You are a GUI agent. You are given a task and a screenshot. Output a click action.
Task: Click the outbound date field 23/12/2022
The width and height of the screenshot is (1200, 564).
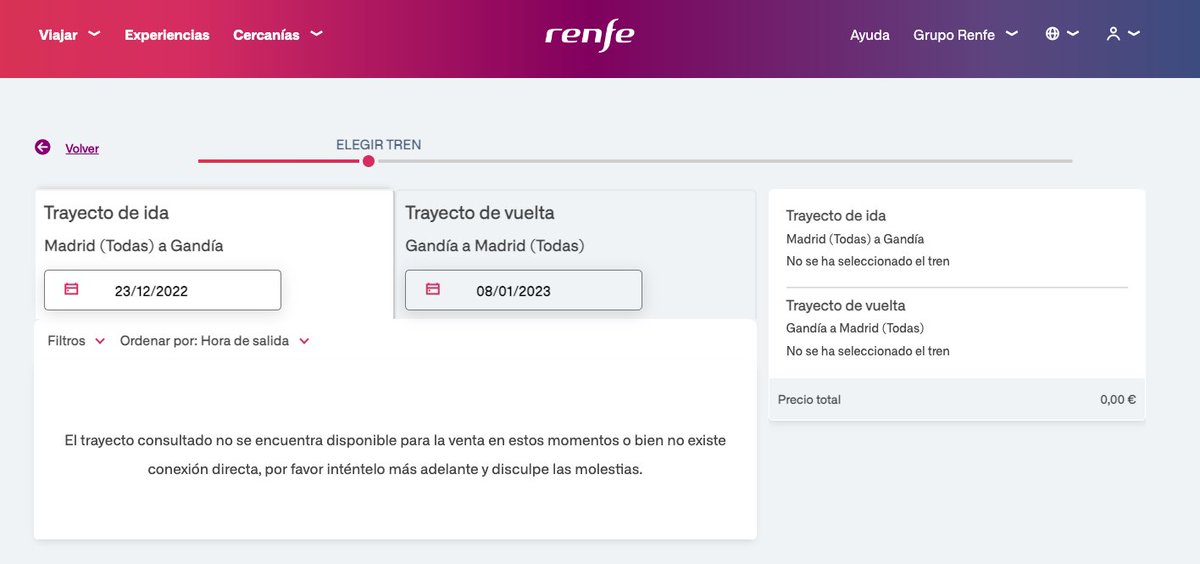point(162,290)
